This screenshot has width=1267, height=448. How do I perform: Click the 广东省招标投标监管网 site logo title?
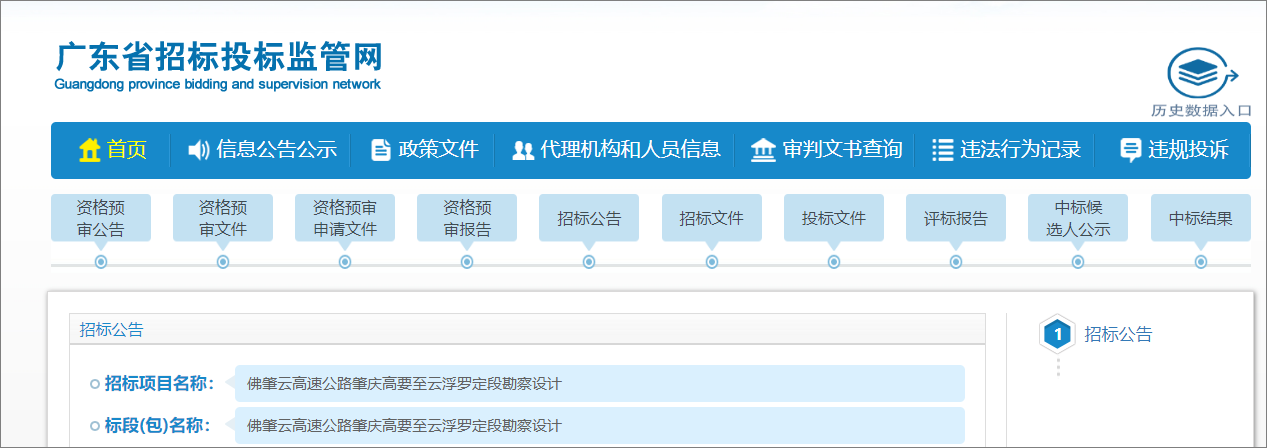(x=219, y=58)
